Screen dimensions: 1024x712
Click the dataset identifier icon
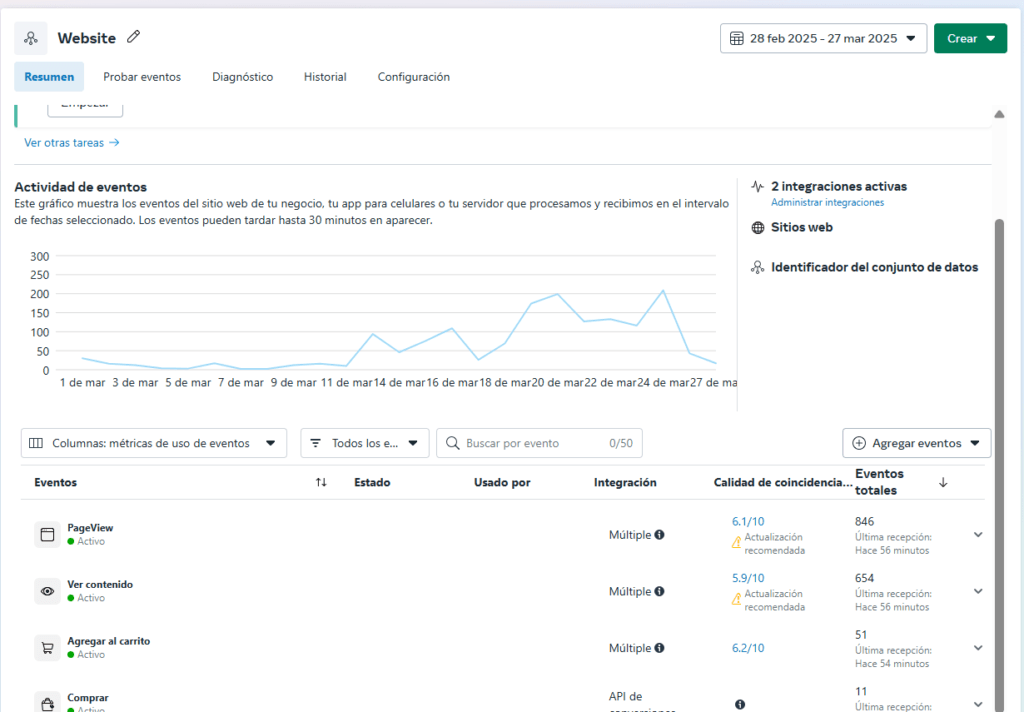[x=758, y=267]
